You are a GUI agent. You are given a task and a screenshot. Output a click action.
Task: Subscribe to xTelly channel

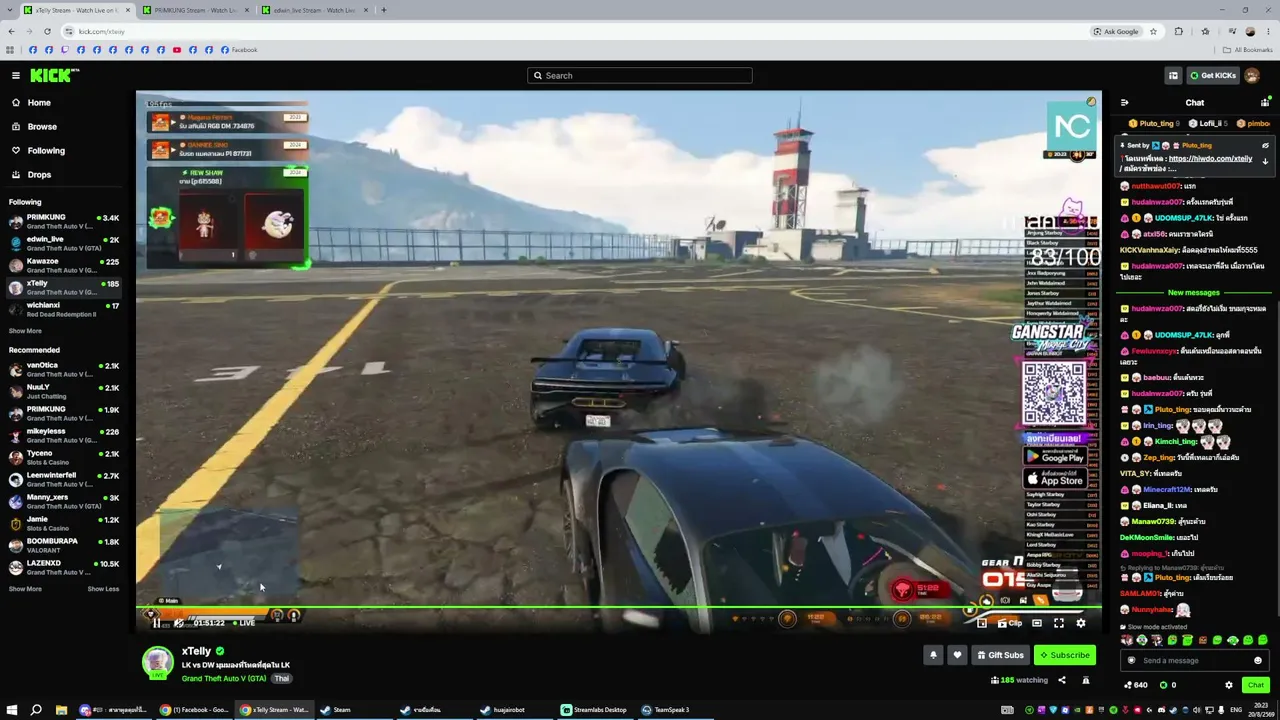pos(1065,655)
